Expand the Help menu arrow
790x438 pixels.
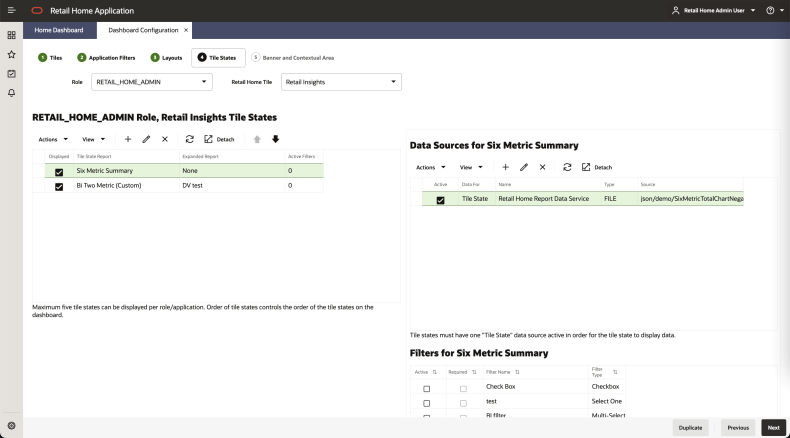782,11
